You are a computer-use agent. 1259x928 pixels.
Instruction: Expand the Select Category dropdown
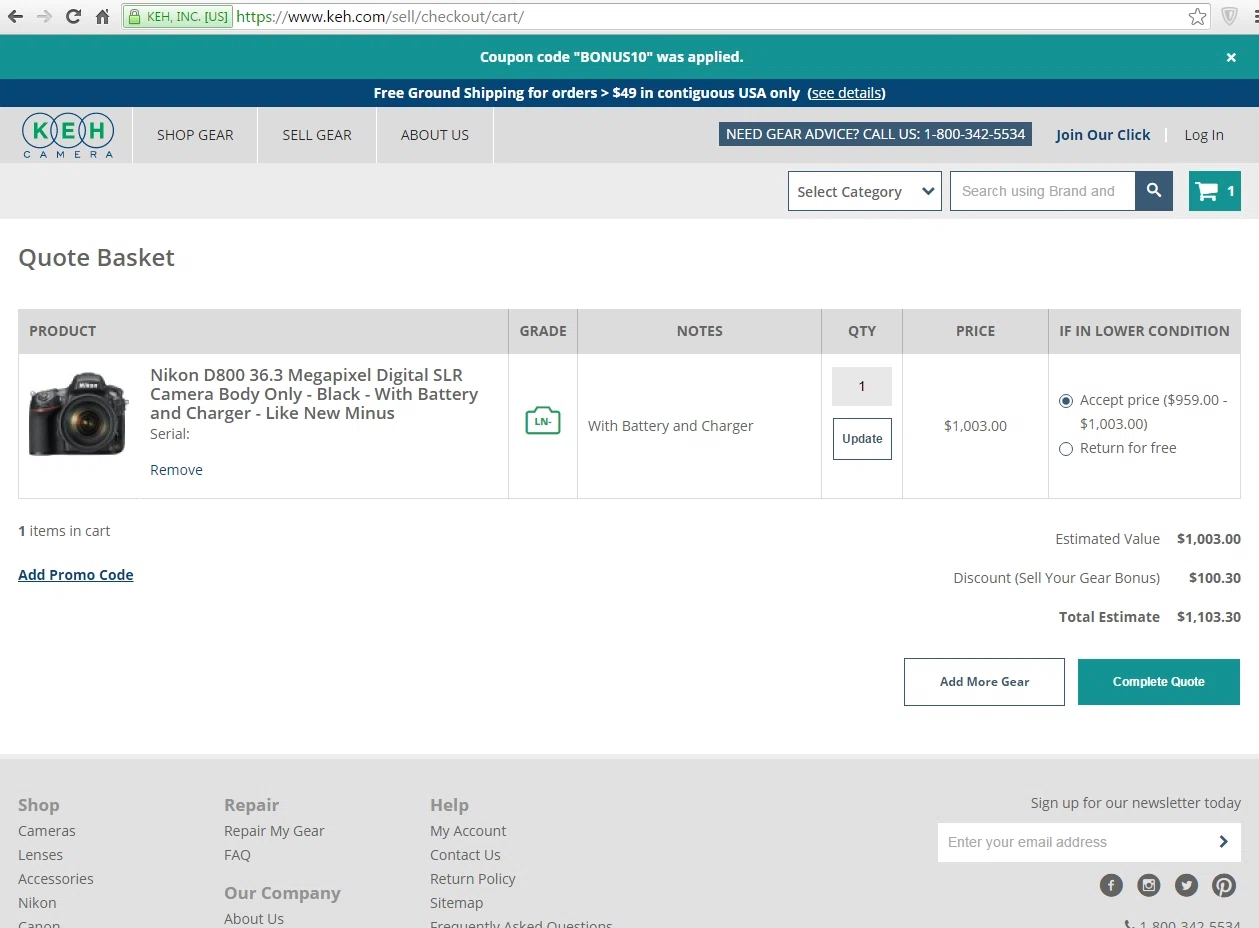tap(865, 191)
